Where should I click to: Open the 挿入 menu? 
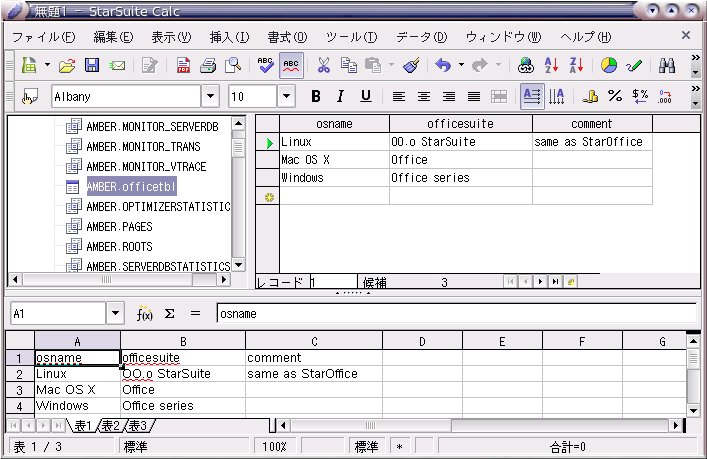pyautogui.click(x=230, y=37)
